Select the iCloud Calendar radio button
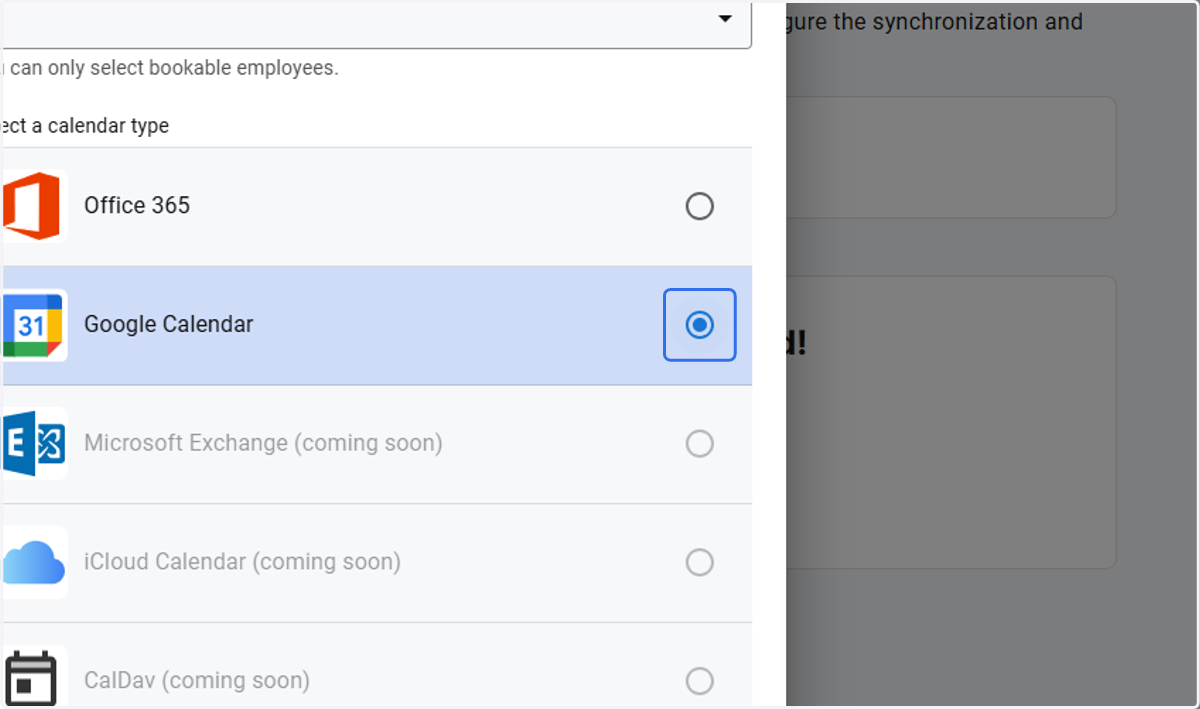 click(x=699, y=562)
